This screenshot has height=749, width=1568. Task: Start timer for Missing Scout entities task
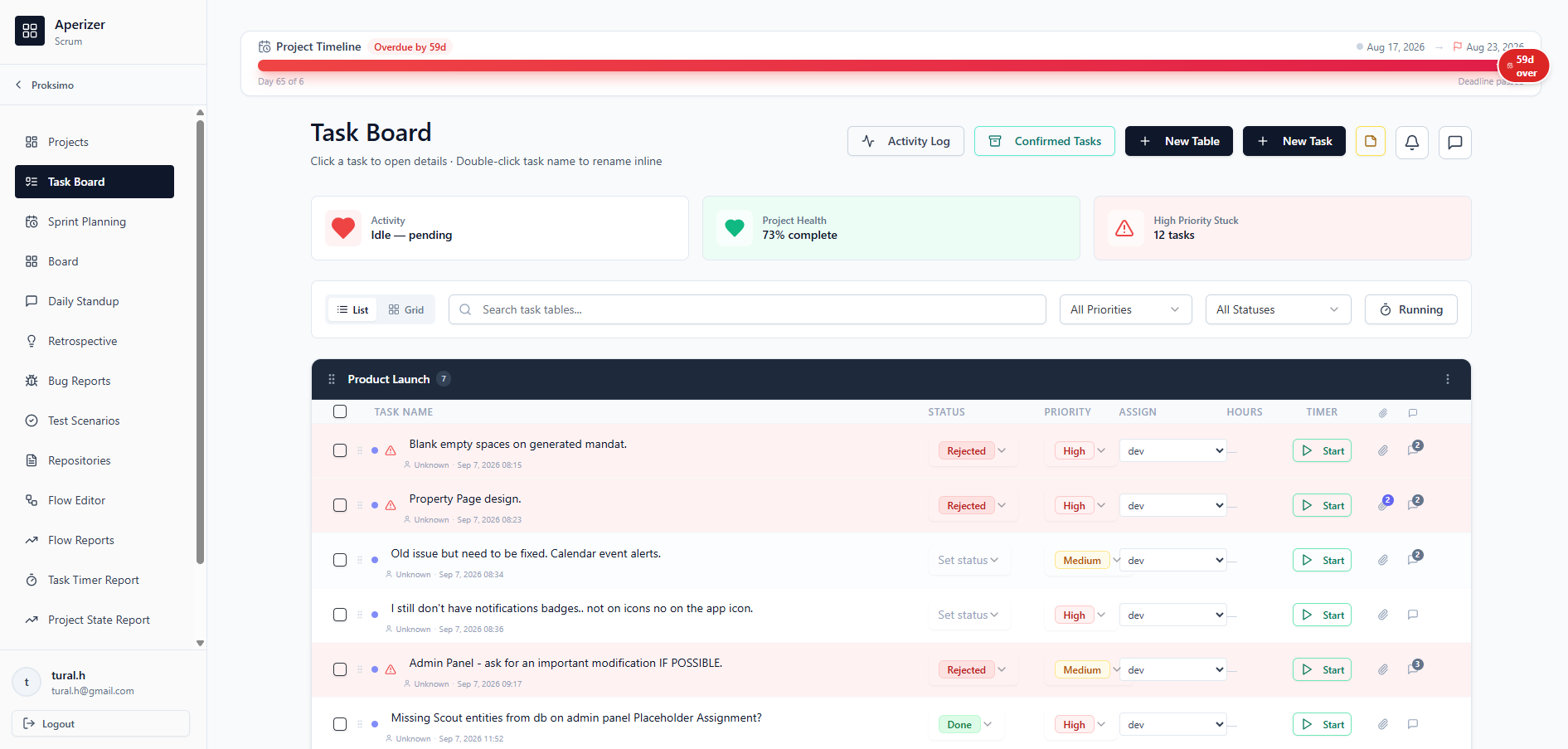(1322, 724)
